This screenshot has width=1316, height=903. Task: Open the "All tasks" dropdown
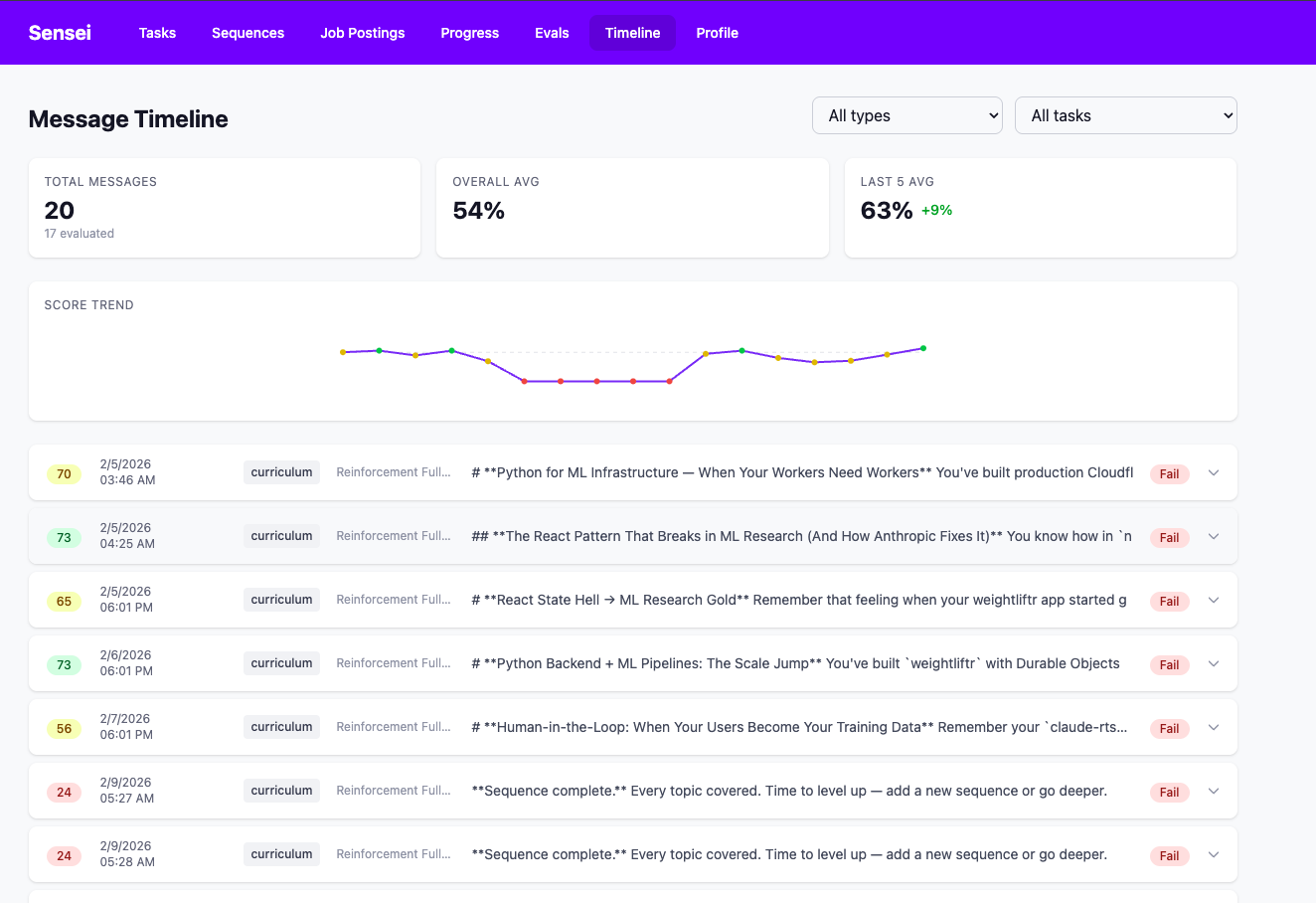[1124, 115]
